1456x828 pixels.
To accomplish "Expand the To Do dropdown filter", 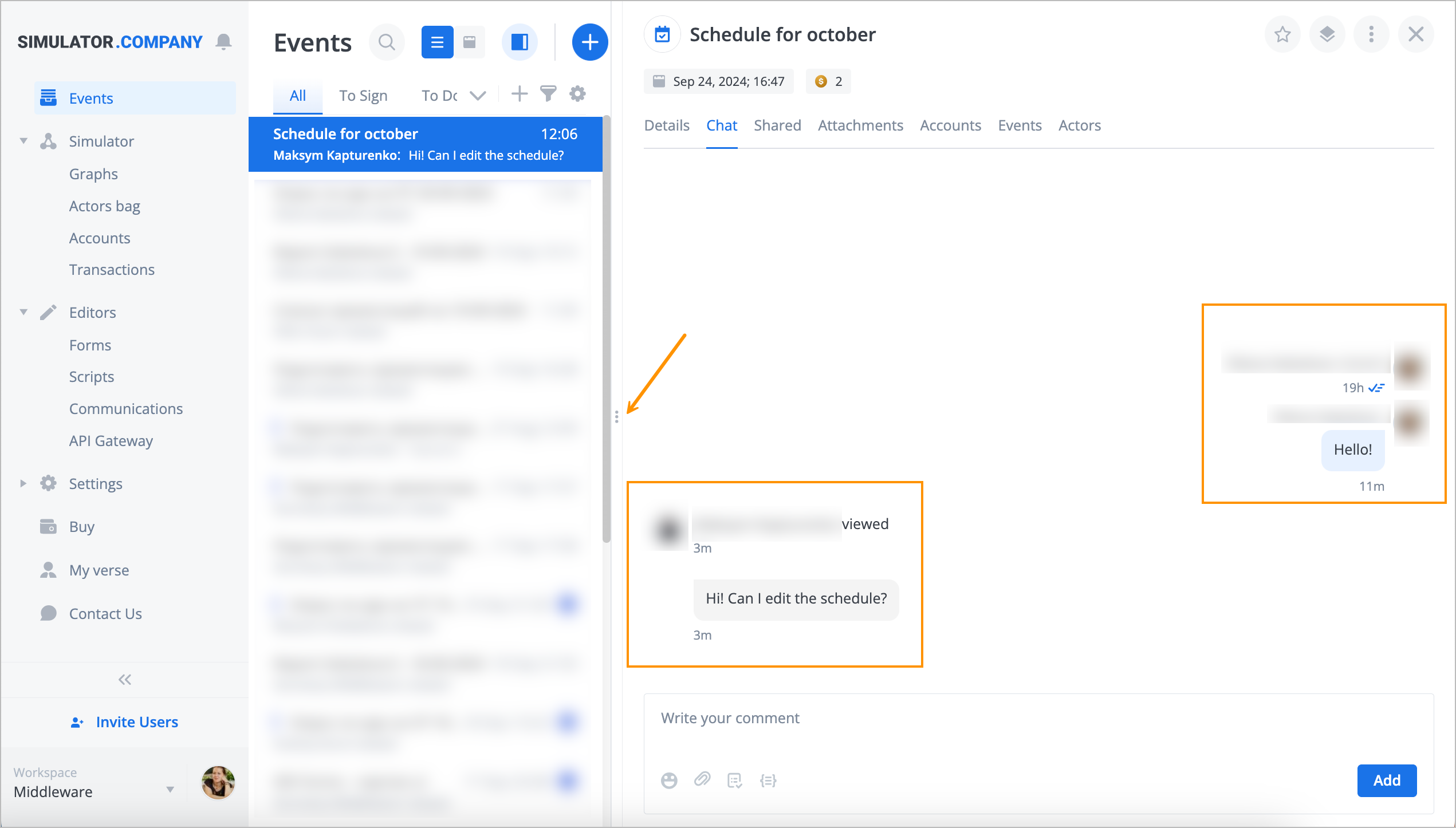I will tap(479, 95).
